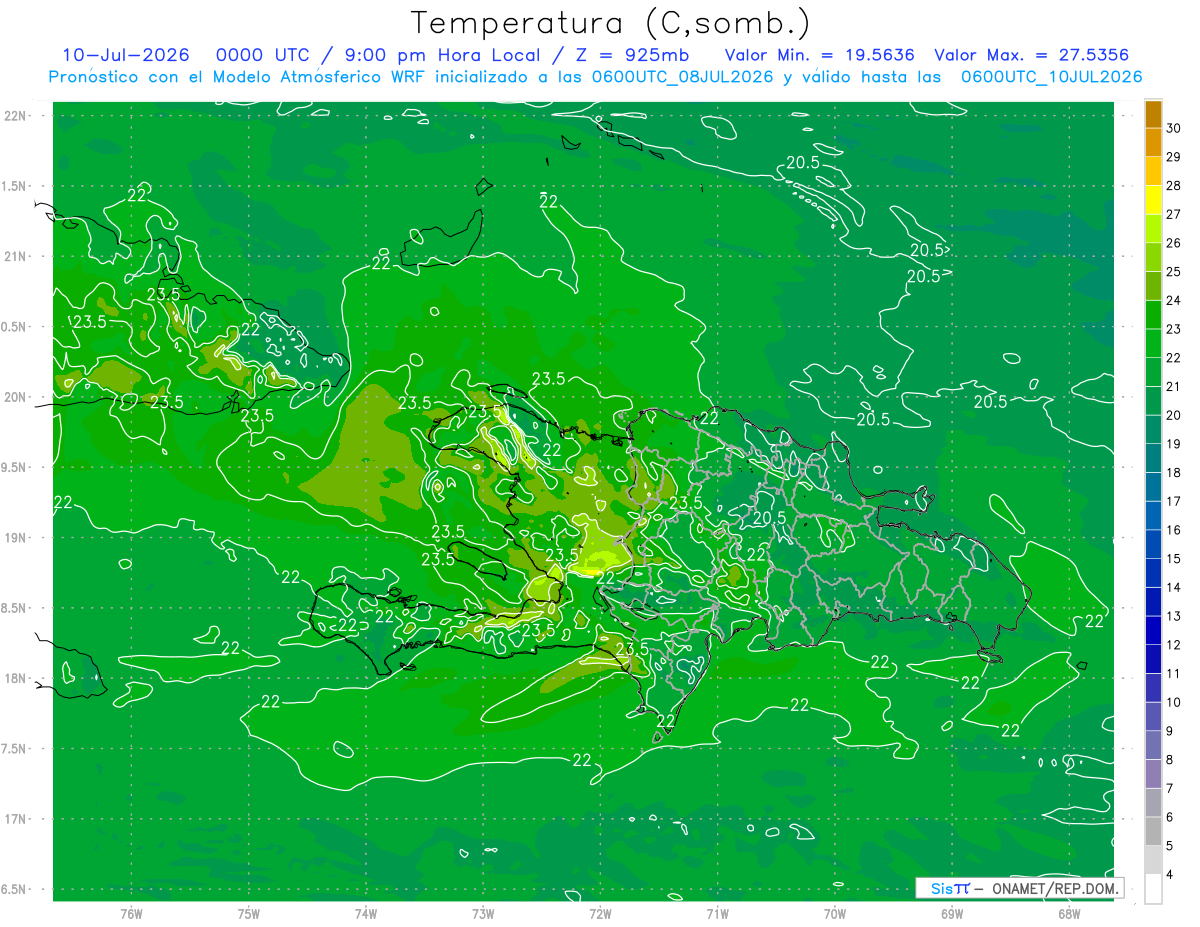Click the "Temperatura (C,somb.)" chart title
Image resolution: width=1200 pixels, height=927 pixels.
click(611, 23)
